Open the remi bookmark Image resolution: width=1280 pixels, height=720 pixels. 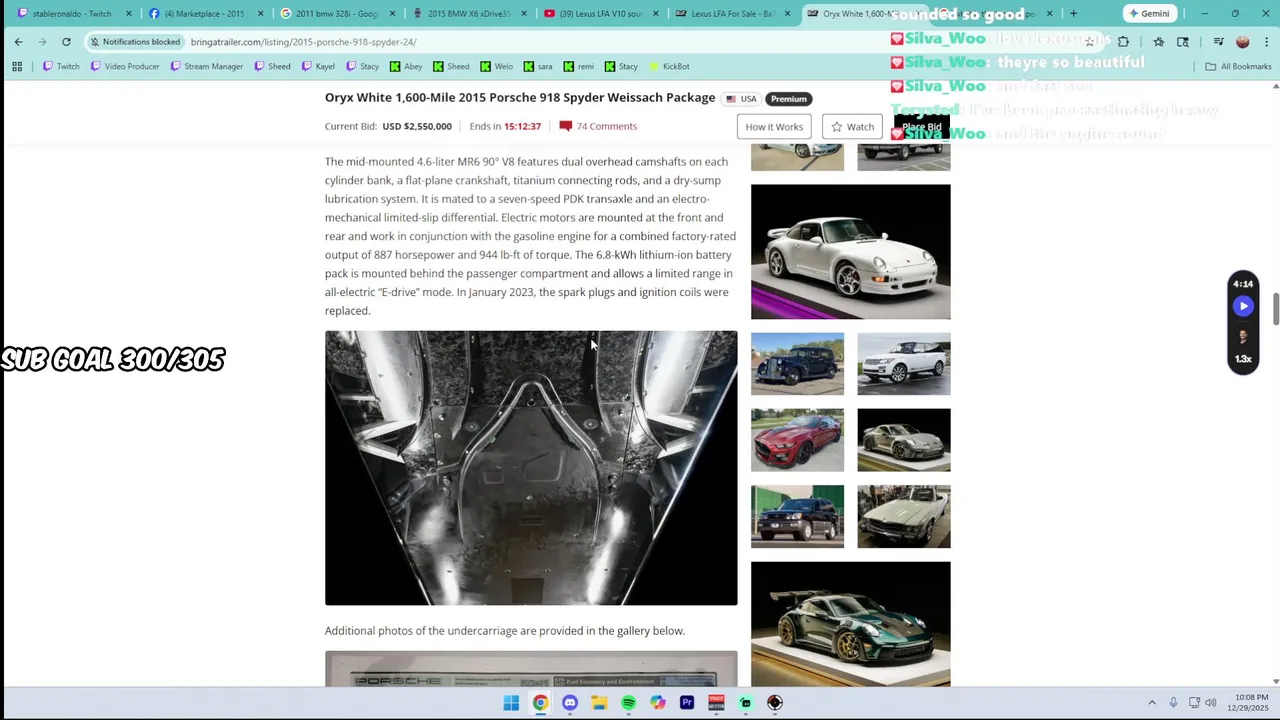click(x=578, y=66)
